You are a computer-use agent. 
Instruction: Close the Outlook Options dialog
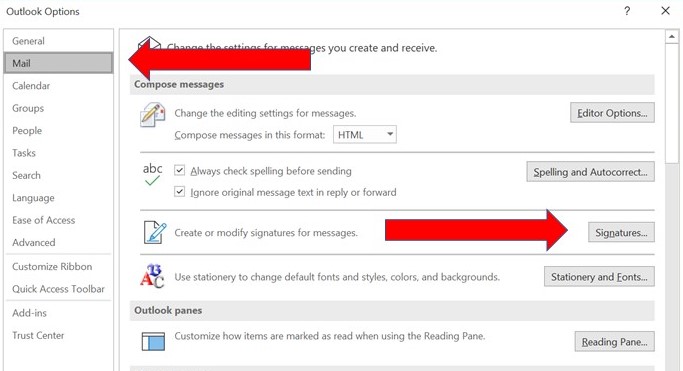click(x=665, y=11)
